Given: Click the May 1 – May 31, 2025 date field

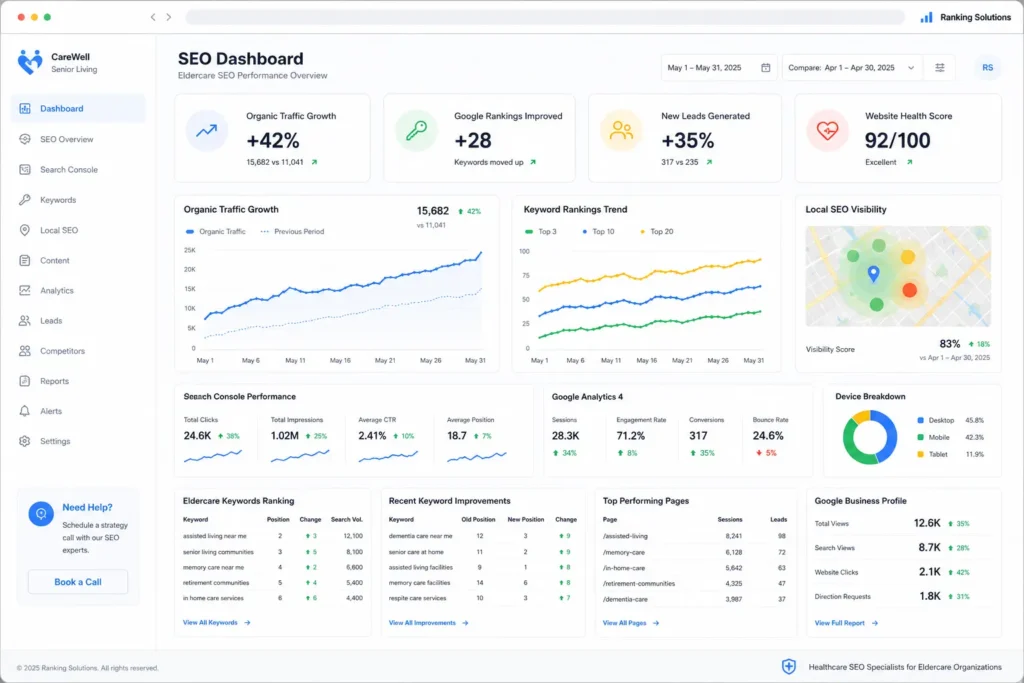Looking at the screenshot, I should tap(719, 68).
